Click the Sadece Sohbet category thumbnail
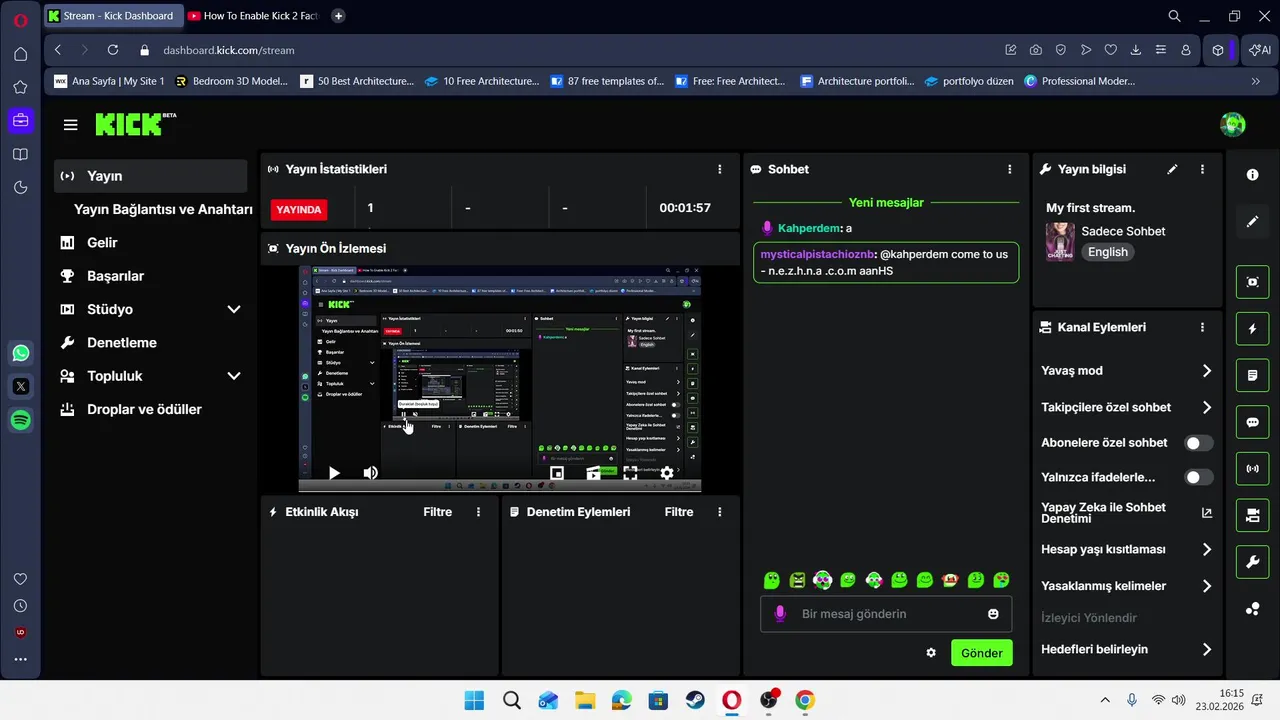The width and height of the screenshot is (1280, 720). click(x=1060, y=242)
